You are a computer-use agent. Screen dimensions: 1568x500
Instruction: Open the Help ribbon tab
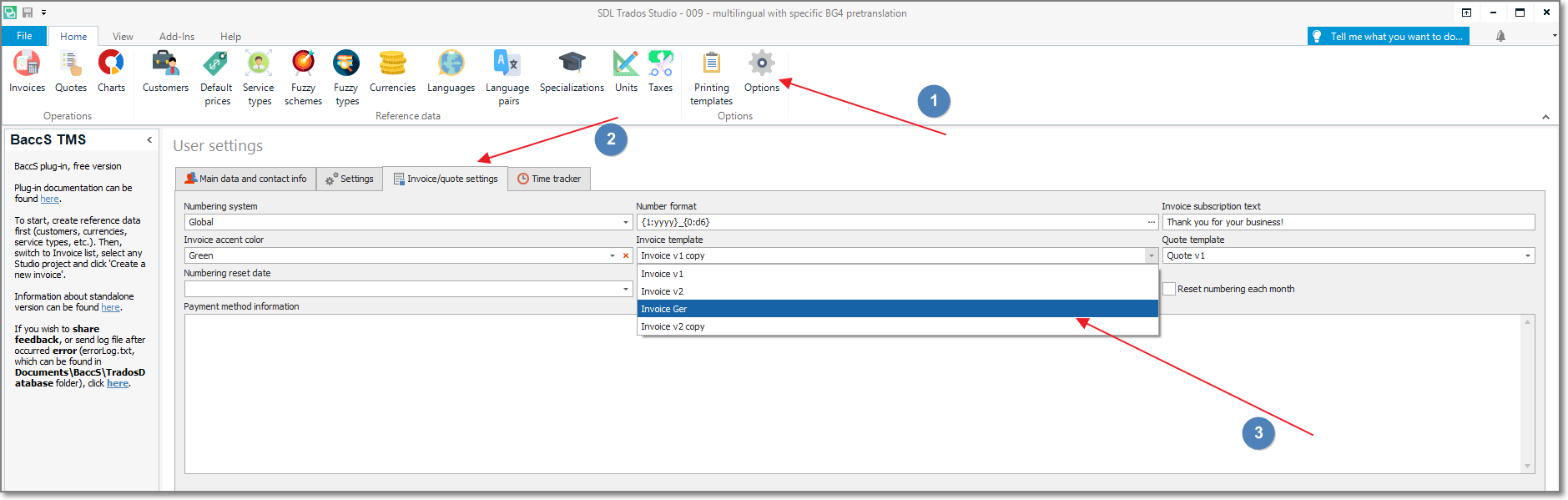click(x=230, y=37)
